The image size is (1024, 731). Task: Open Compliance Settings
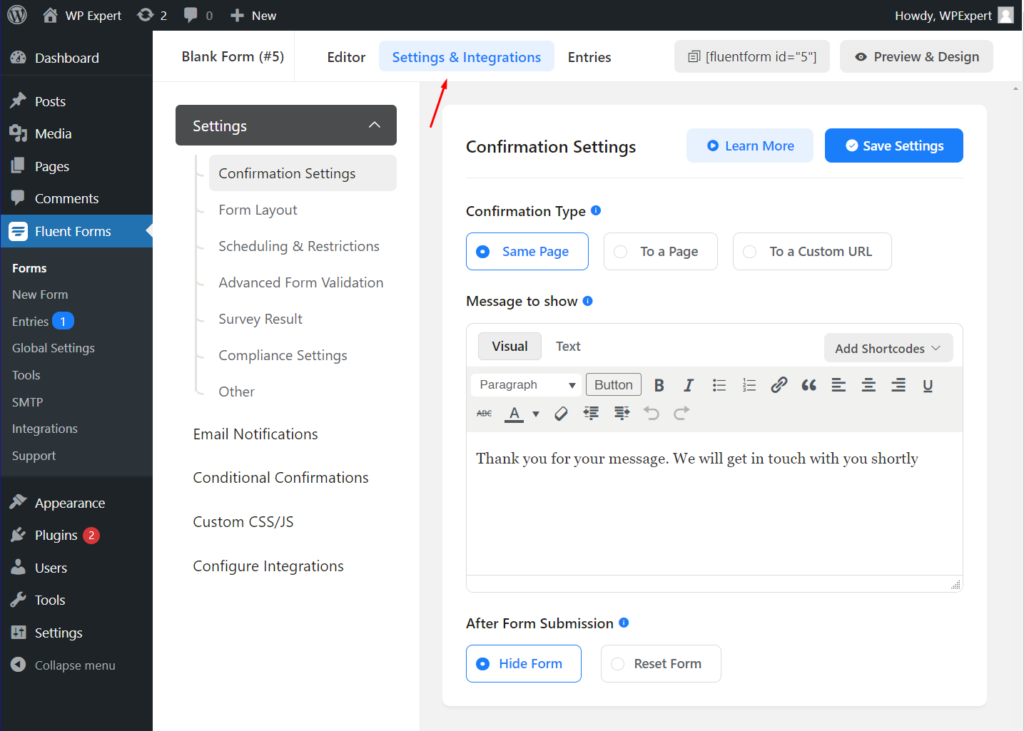283,355
